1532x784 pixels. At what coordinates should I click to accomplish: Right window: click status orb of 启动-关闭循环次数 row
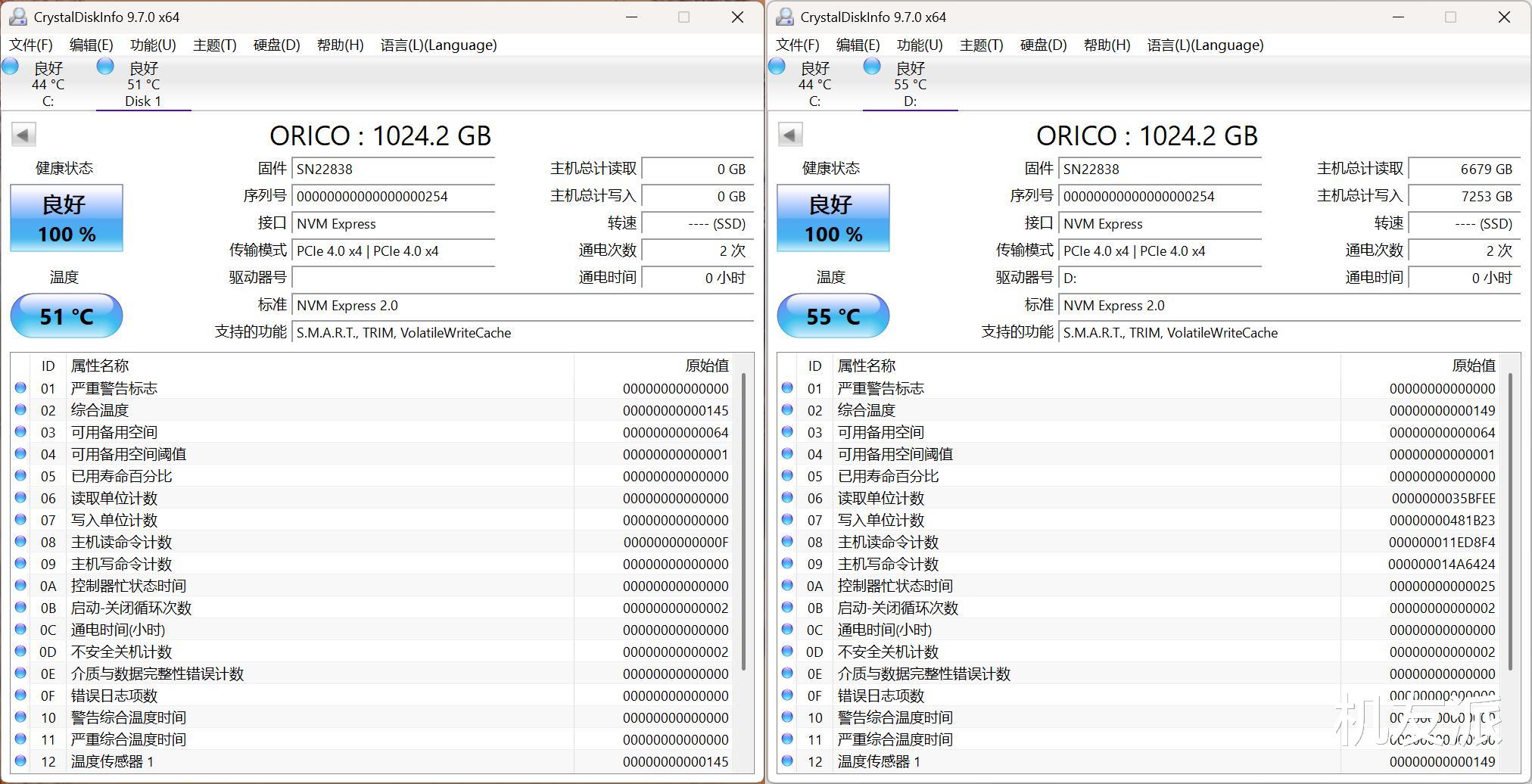tap(787, 608)
